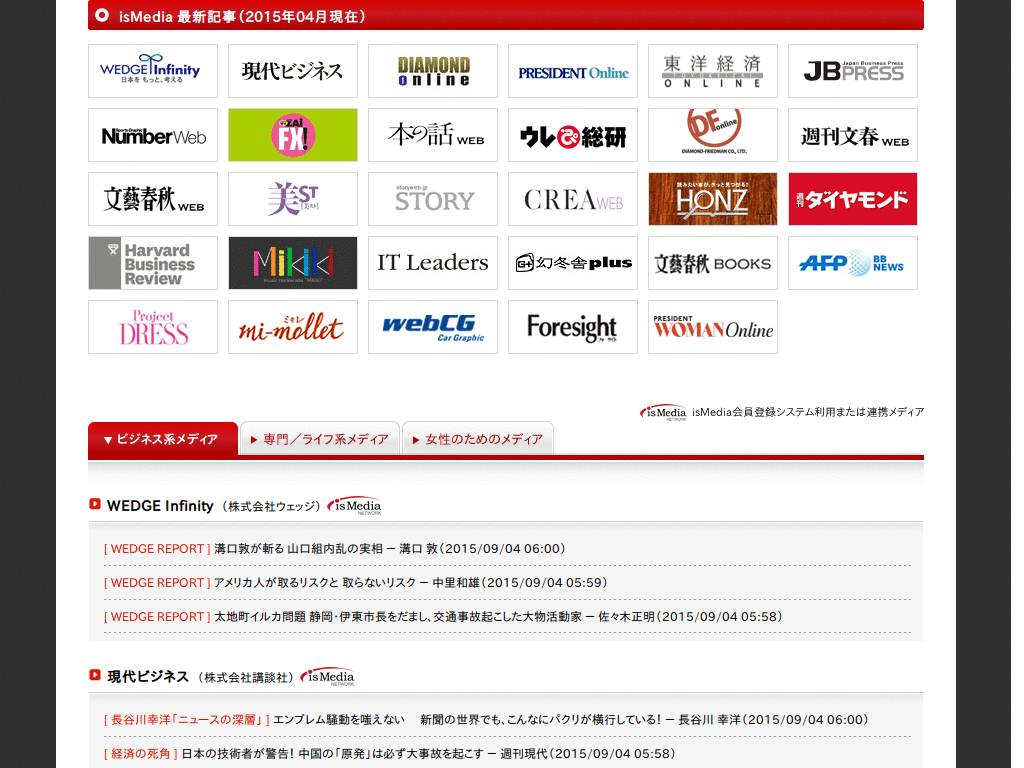This screenshot has width=1024, height=768.
Task: Click the STORY logo tile
Action: coord(433,199)
